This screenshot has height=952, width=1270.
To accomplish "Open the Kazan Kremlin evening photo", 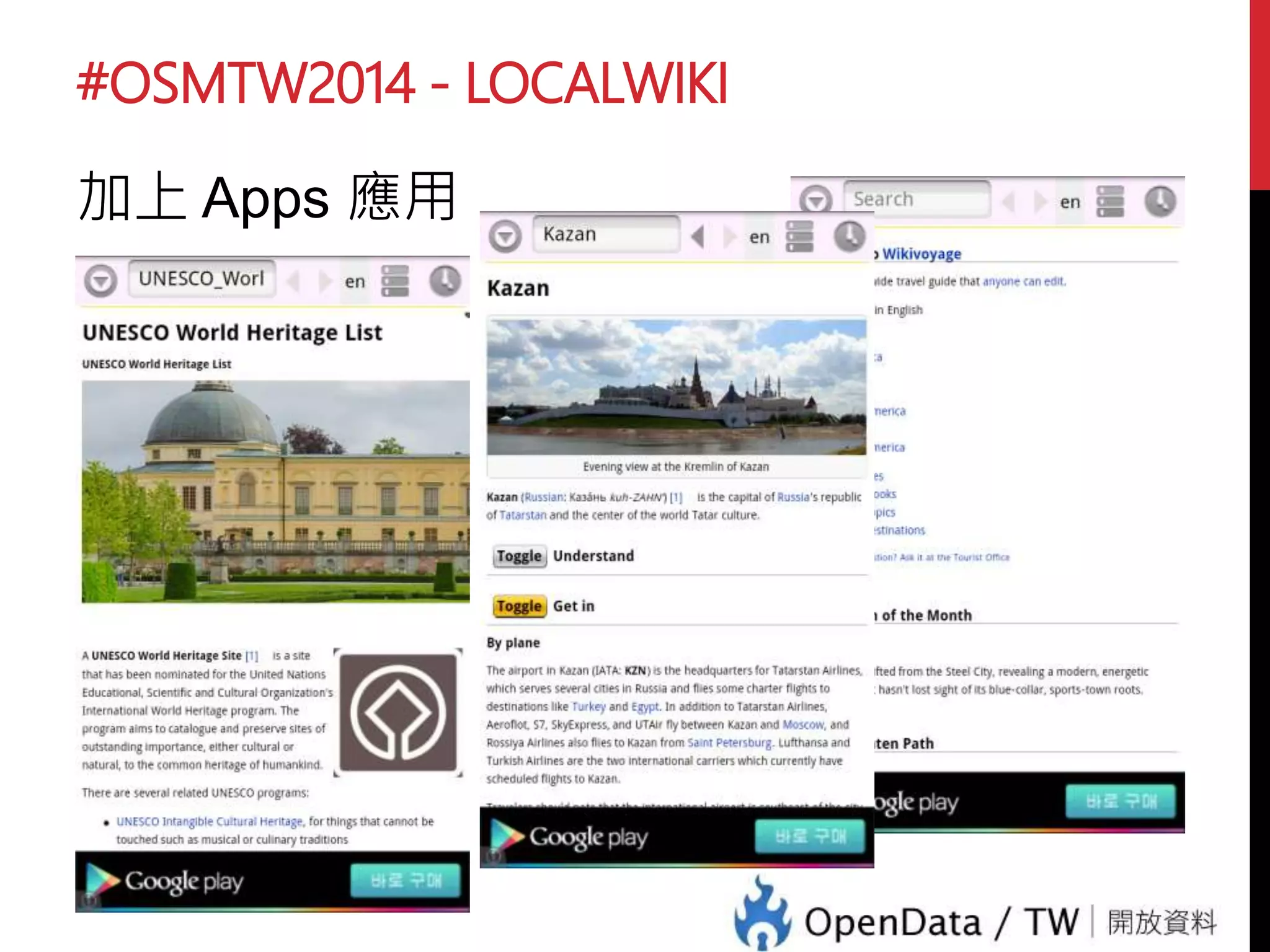I will [x=677, y=387].
